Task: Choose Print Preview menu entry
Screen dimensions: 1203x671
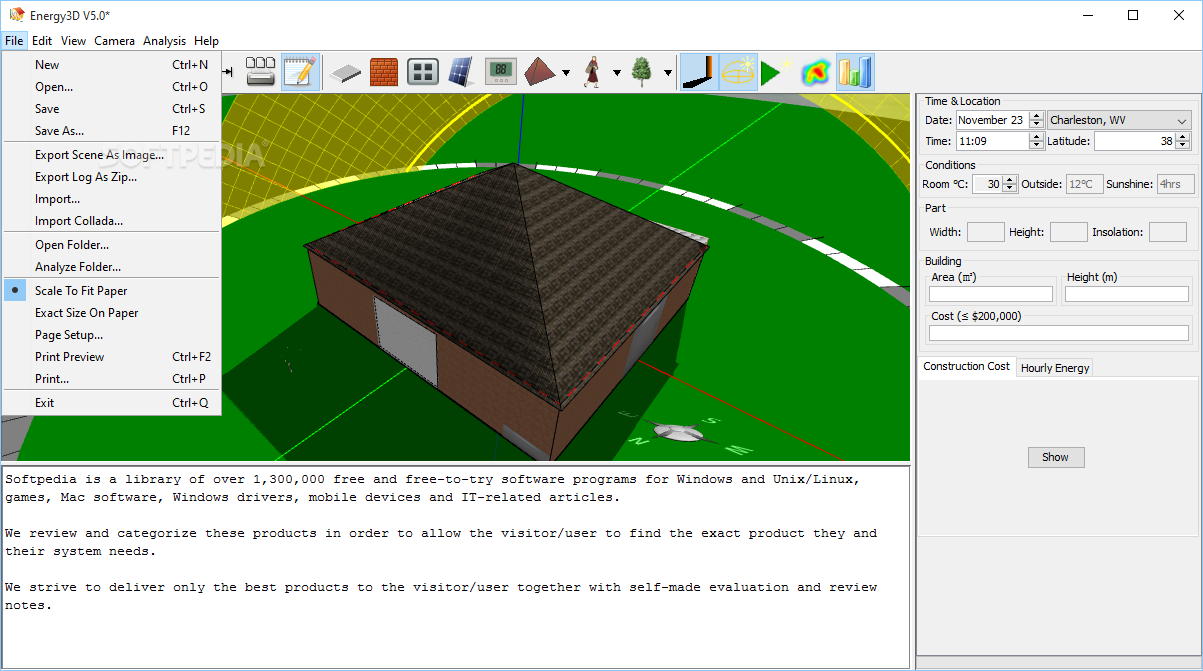Action: click(x=111, y=357)
